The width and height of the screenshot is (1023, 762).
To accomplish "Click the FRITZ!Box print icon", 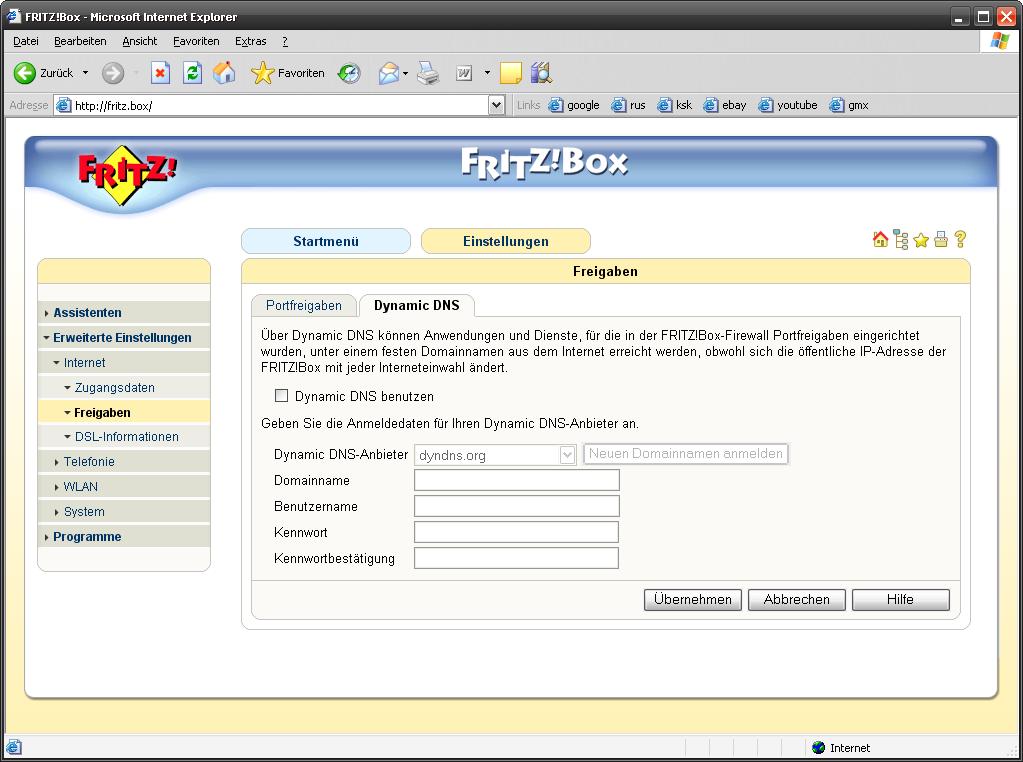I will (x=941, y=240).
